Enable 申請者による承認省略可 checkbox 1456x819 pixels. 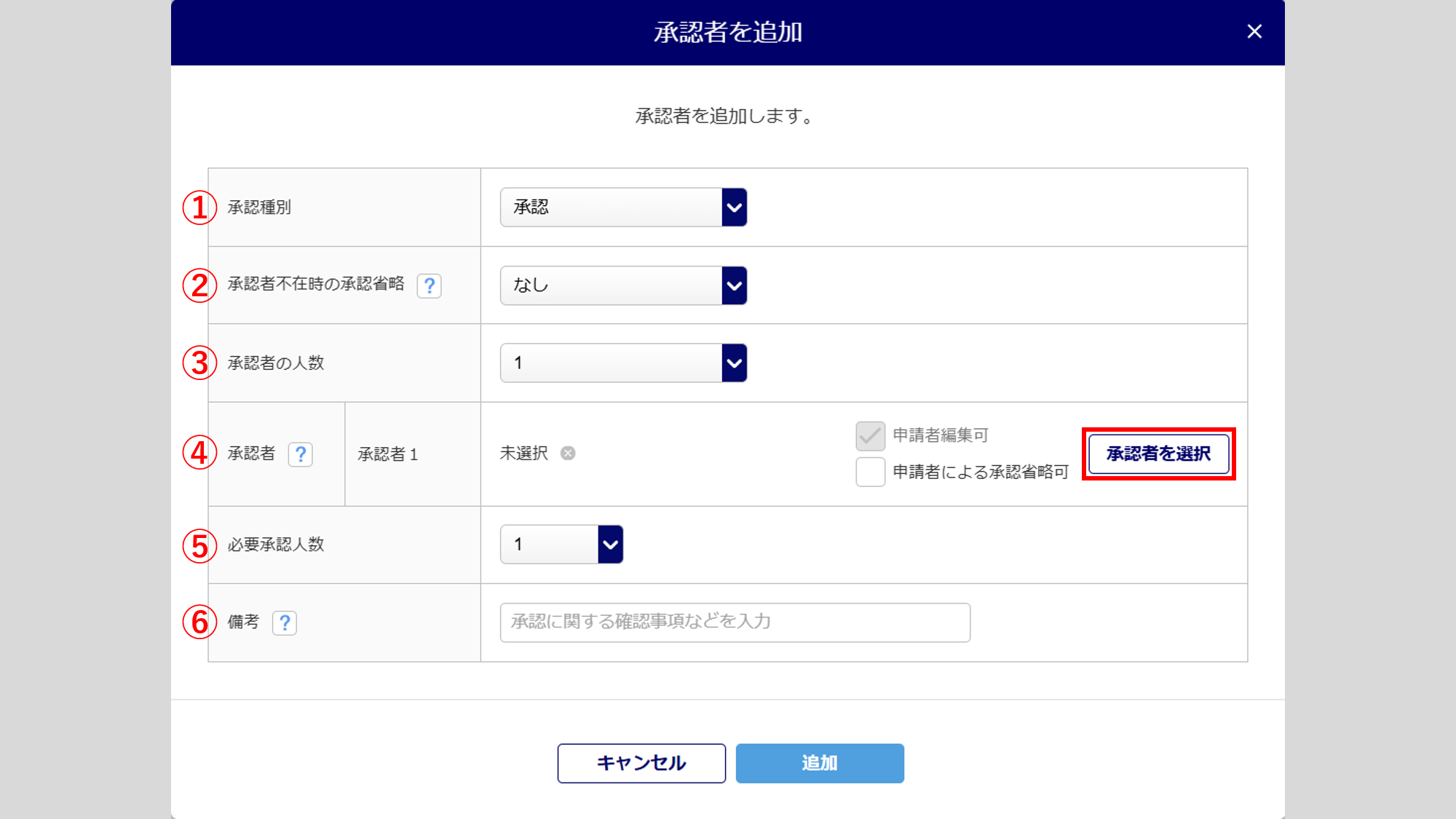(x=870, y=472)
